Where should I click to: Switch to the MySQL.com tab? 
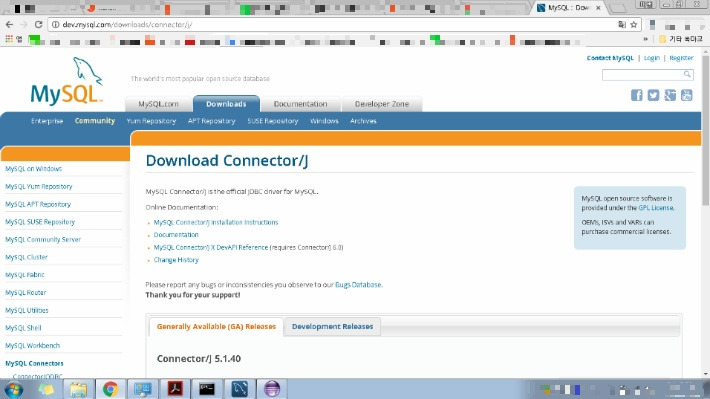pos(158,104)
